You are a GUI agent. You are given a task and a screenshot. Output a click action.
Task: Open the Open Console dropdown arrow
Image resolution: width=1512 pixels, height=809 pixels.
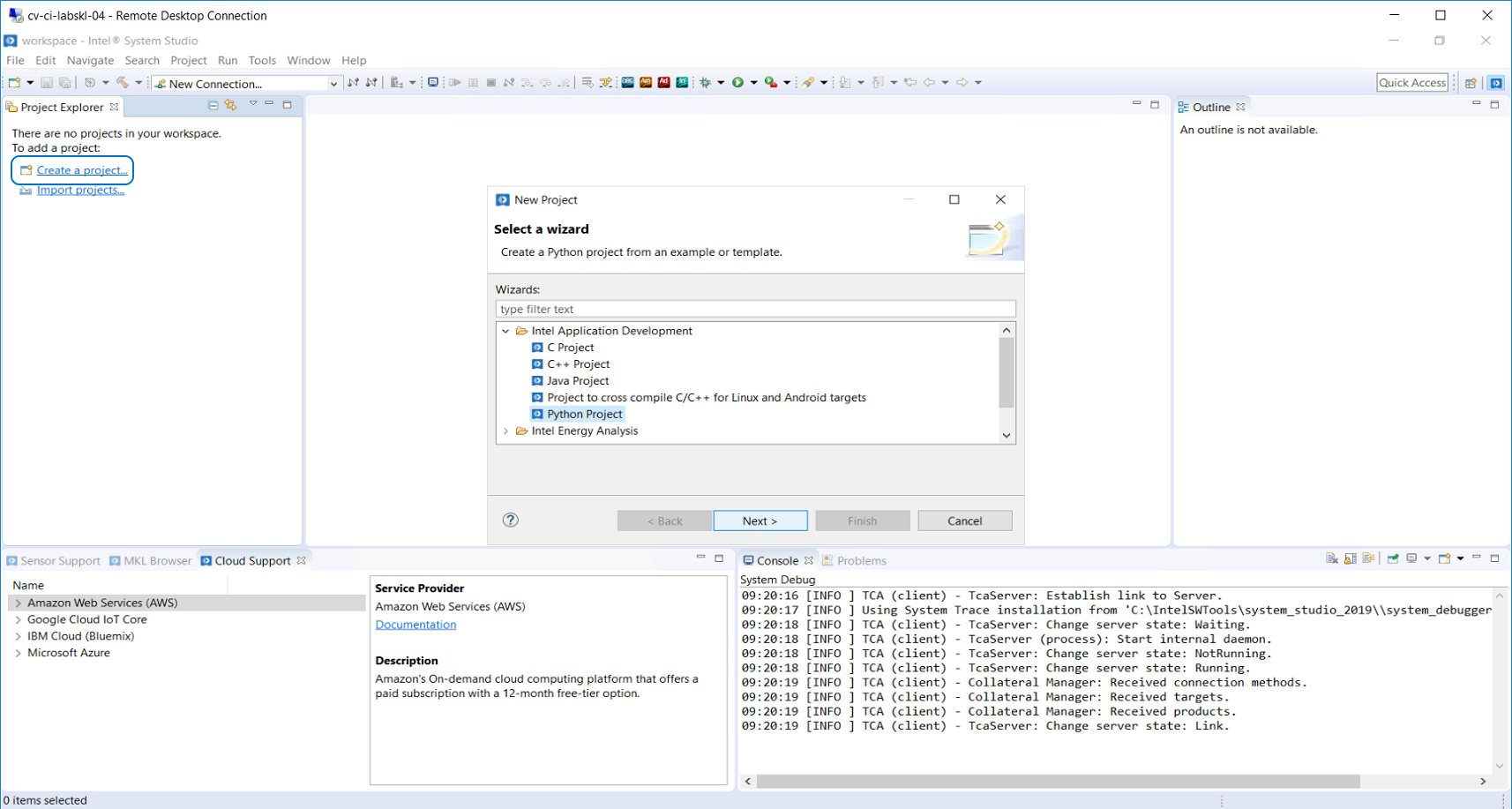click(1461, 558)
